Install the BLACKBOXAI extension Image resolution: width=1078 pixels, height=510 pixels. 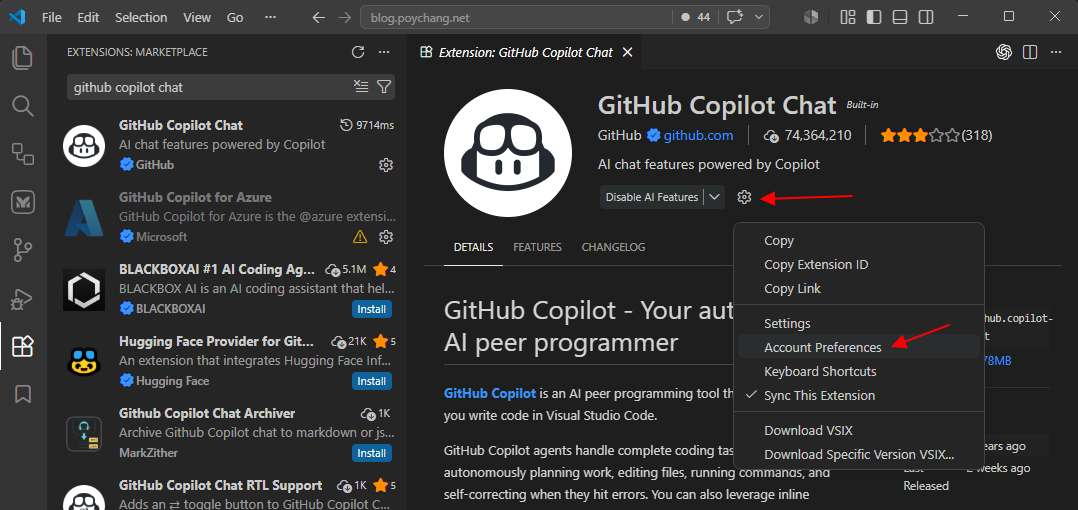(372, 309)
